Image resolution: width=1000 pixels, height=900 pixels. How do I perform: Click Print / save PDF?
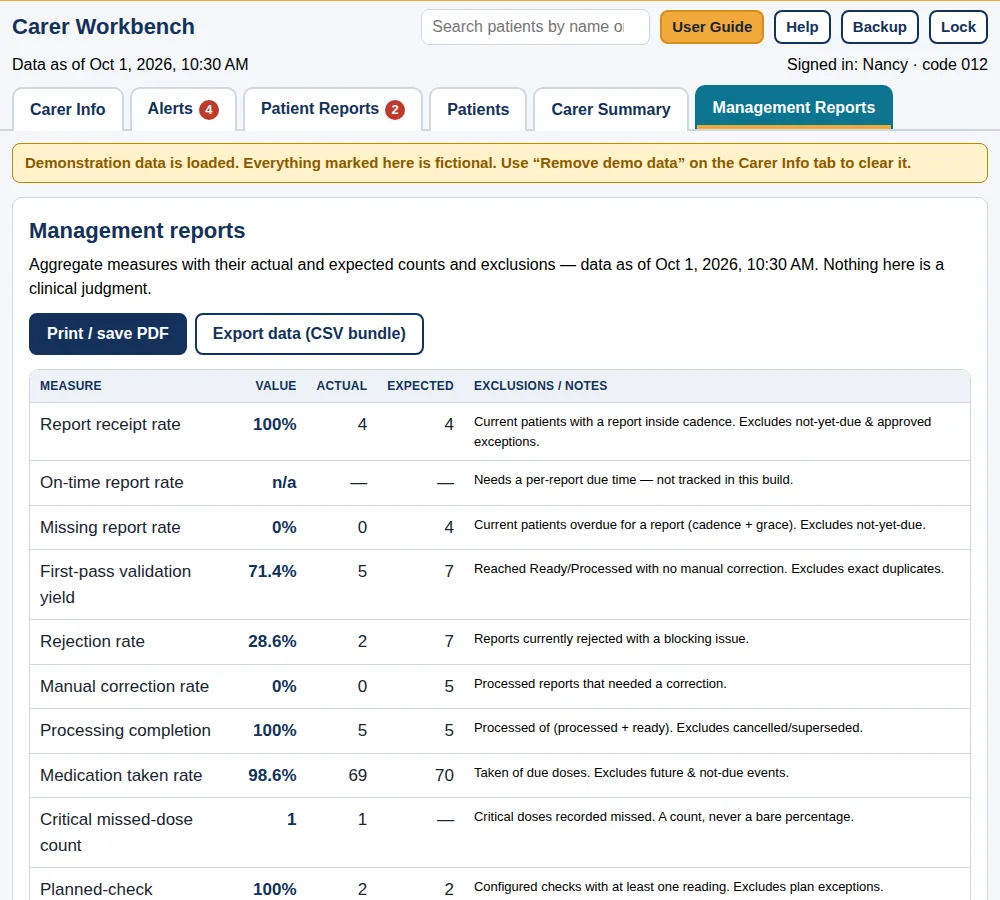pos(108,334)
